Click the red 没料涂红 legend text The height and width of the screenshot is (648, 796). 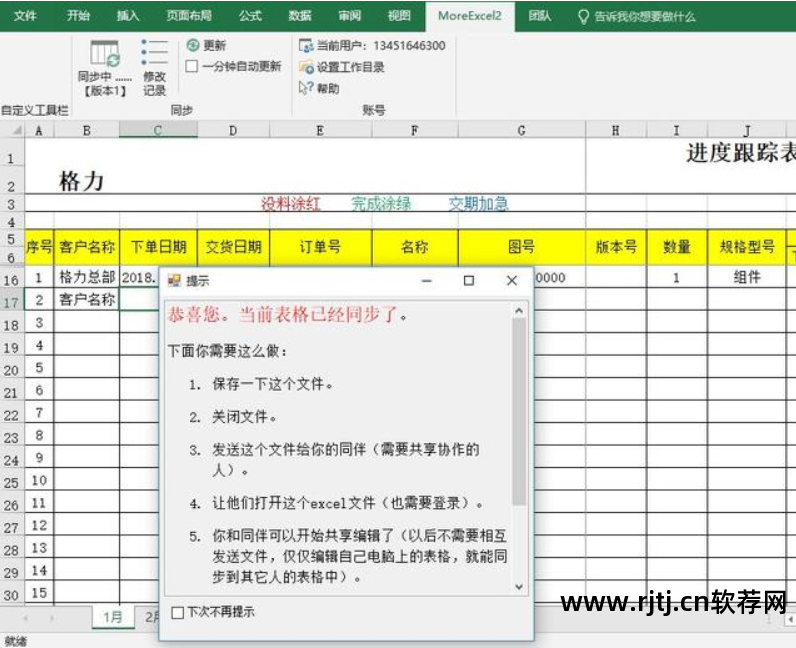tap(290, 204)
